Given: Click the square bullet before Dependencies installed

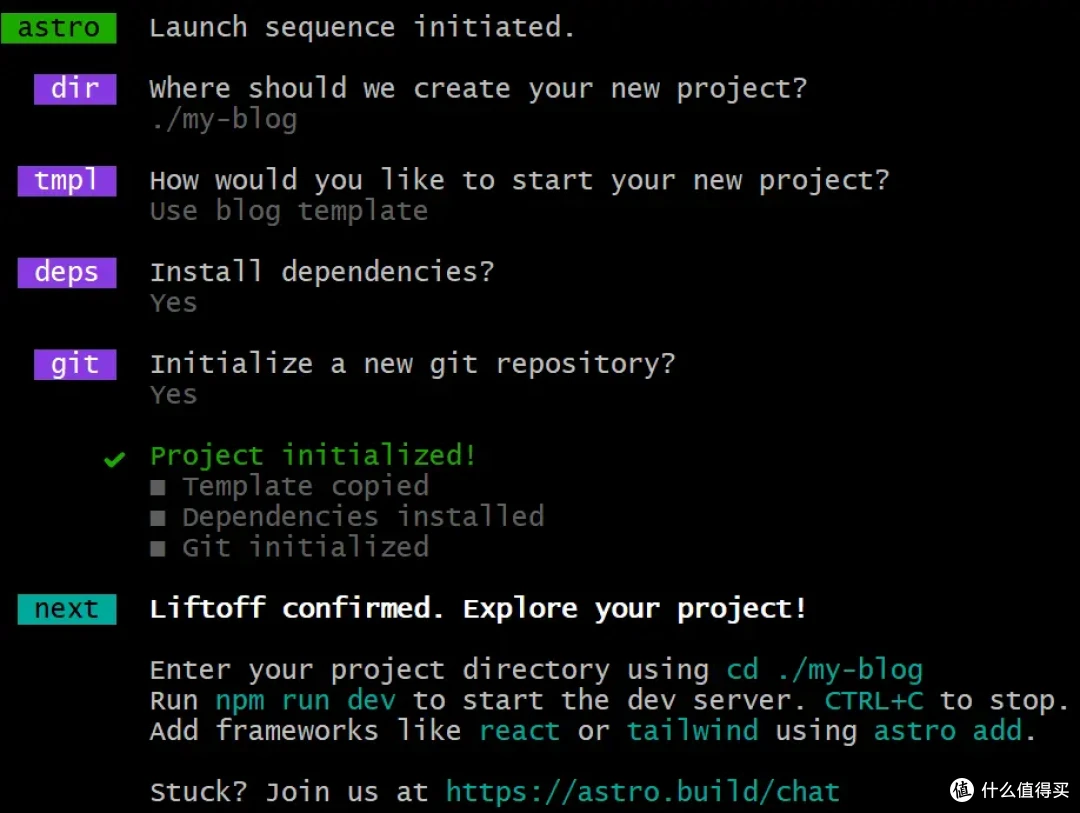Looking at the screenshot, I should (x=158, y=518).
